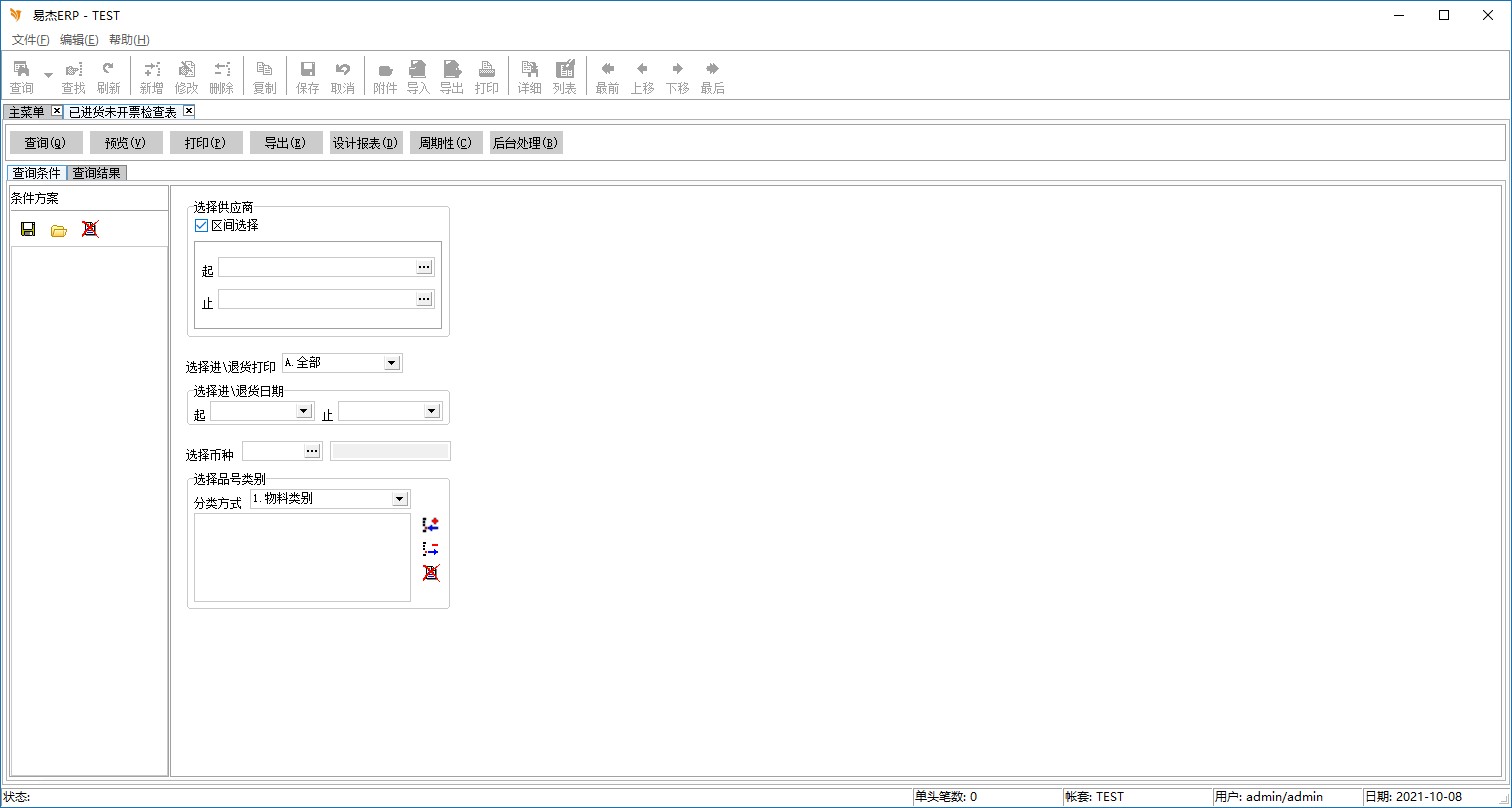Click the 查询 toolbar icon

point(21,77)
